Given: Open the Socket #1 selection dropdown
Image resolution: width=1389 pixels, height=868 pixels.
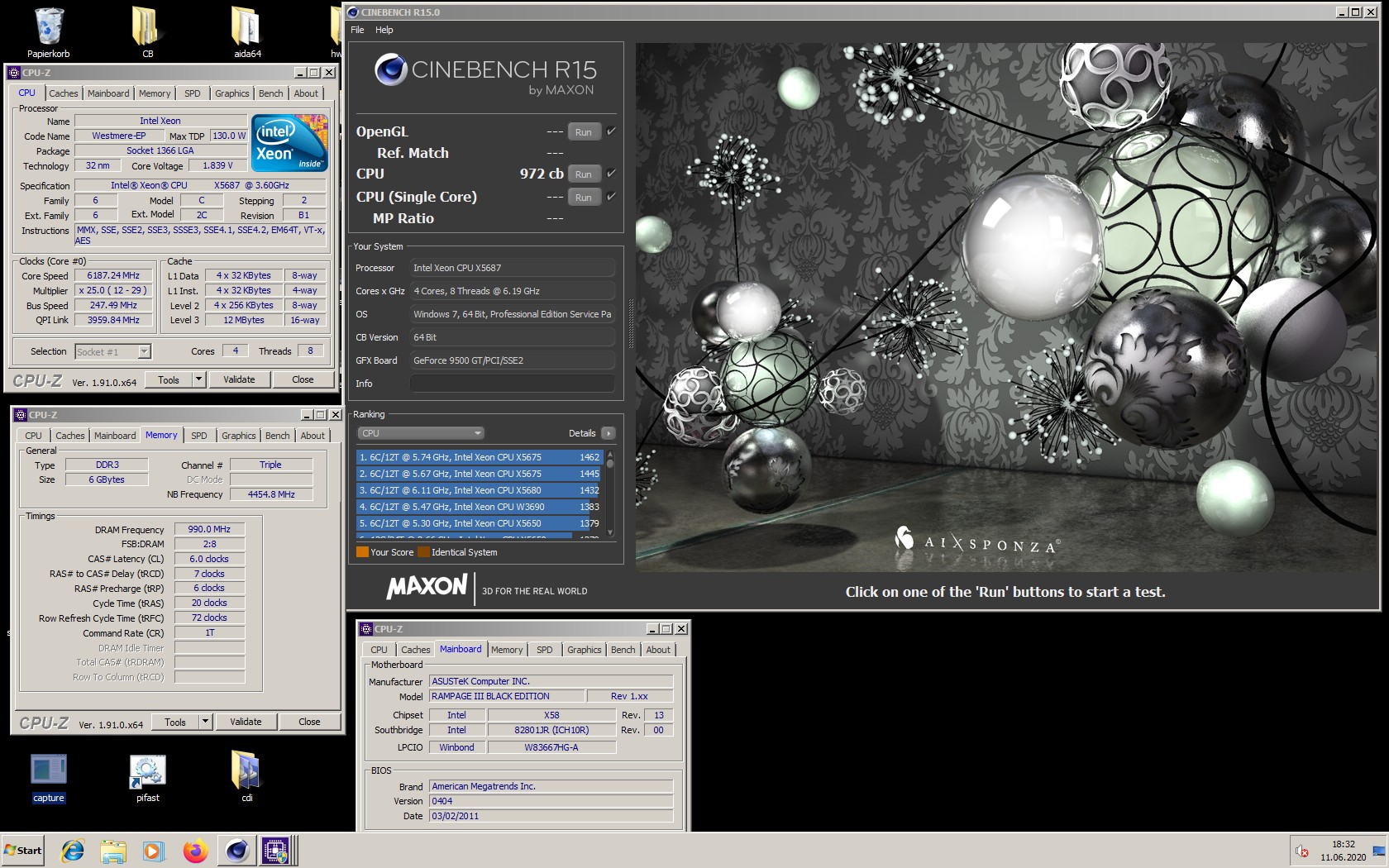Looking at the screenshot, I should pyautogui.click(x=112, y=351).
